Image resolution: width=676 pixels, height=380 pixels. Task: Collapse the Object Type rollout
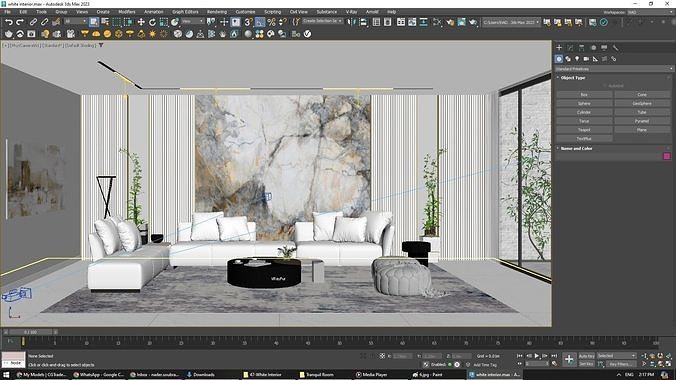(573, 78)
